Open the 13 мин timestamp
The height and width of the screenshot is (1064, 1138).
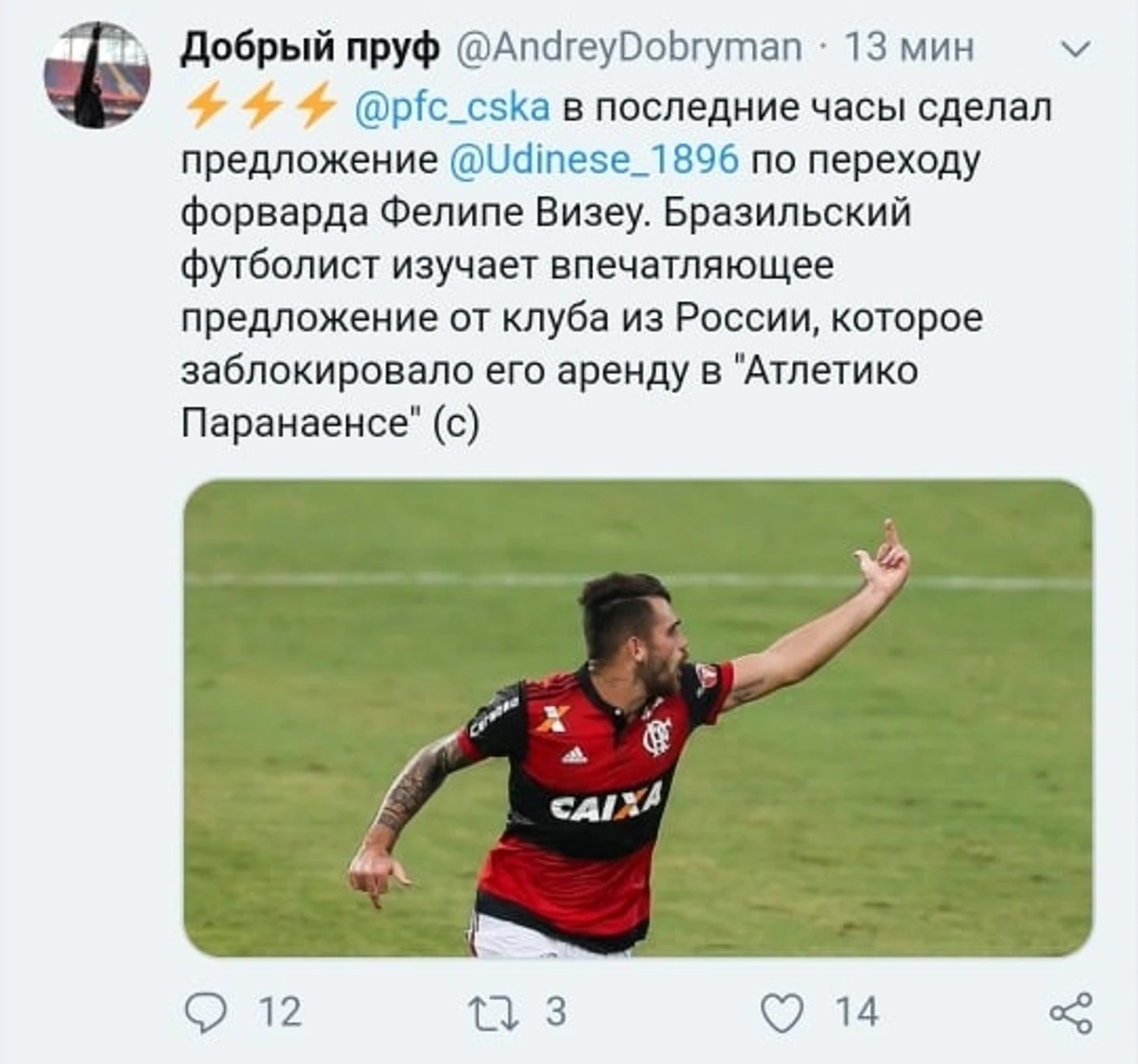click(x=910, y=48)
